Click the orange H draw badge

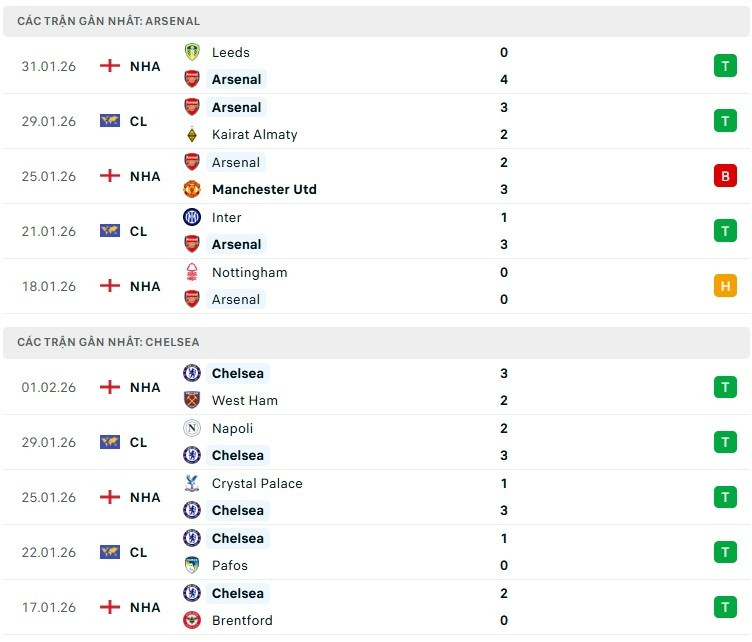click(725, 286)
